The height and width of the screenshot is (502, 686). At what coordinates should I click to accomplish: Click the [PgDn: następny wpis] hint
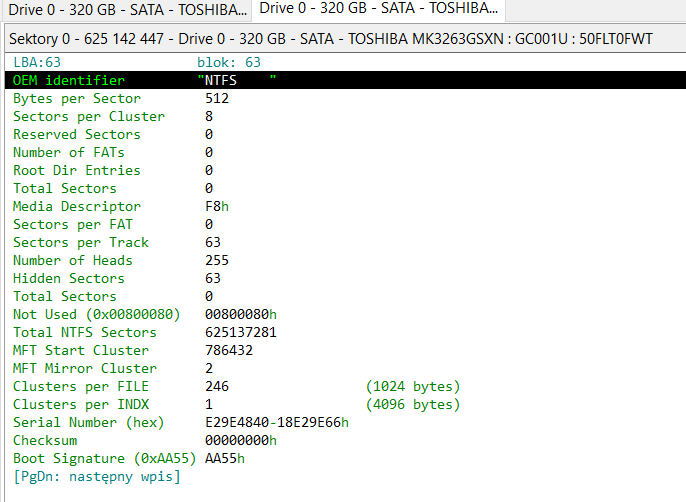pos(97,476)
